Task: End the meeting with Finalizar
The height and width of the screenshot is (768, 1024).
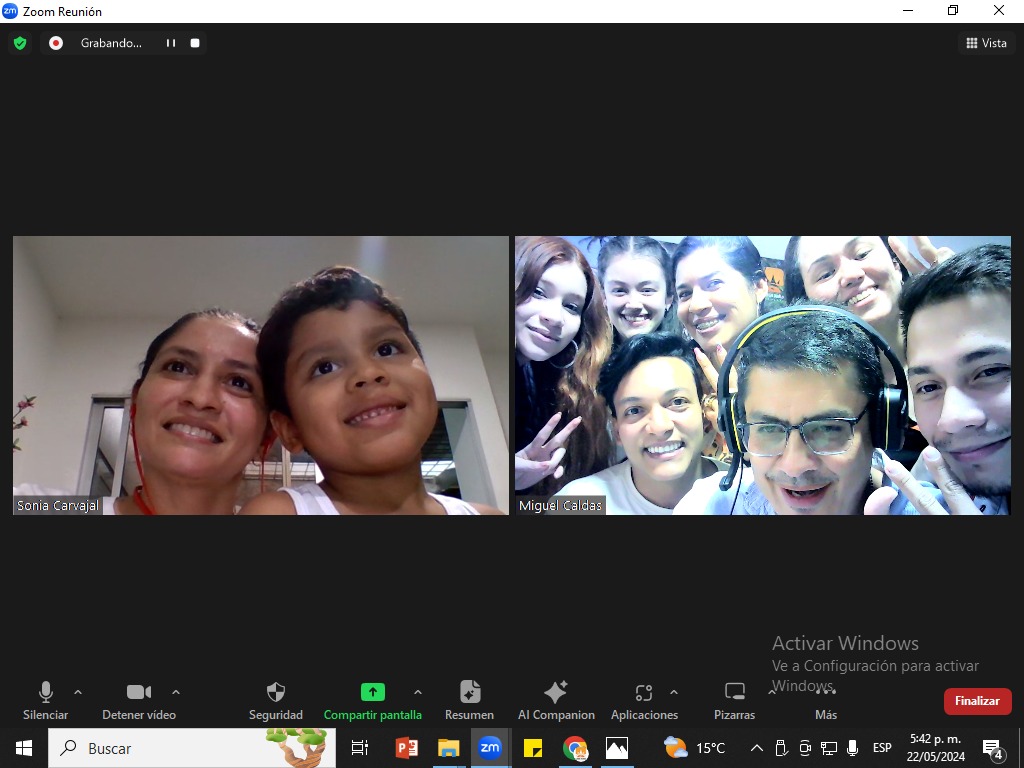Action: pyautogui.click(x=977, y=701)
